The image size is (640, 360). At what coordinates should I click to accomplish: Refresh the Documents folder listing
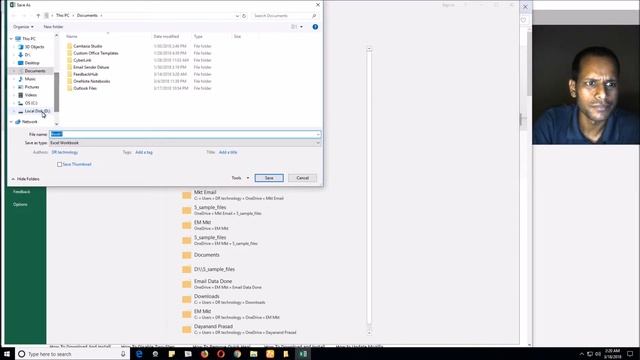[x=244, y=16]
